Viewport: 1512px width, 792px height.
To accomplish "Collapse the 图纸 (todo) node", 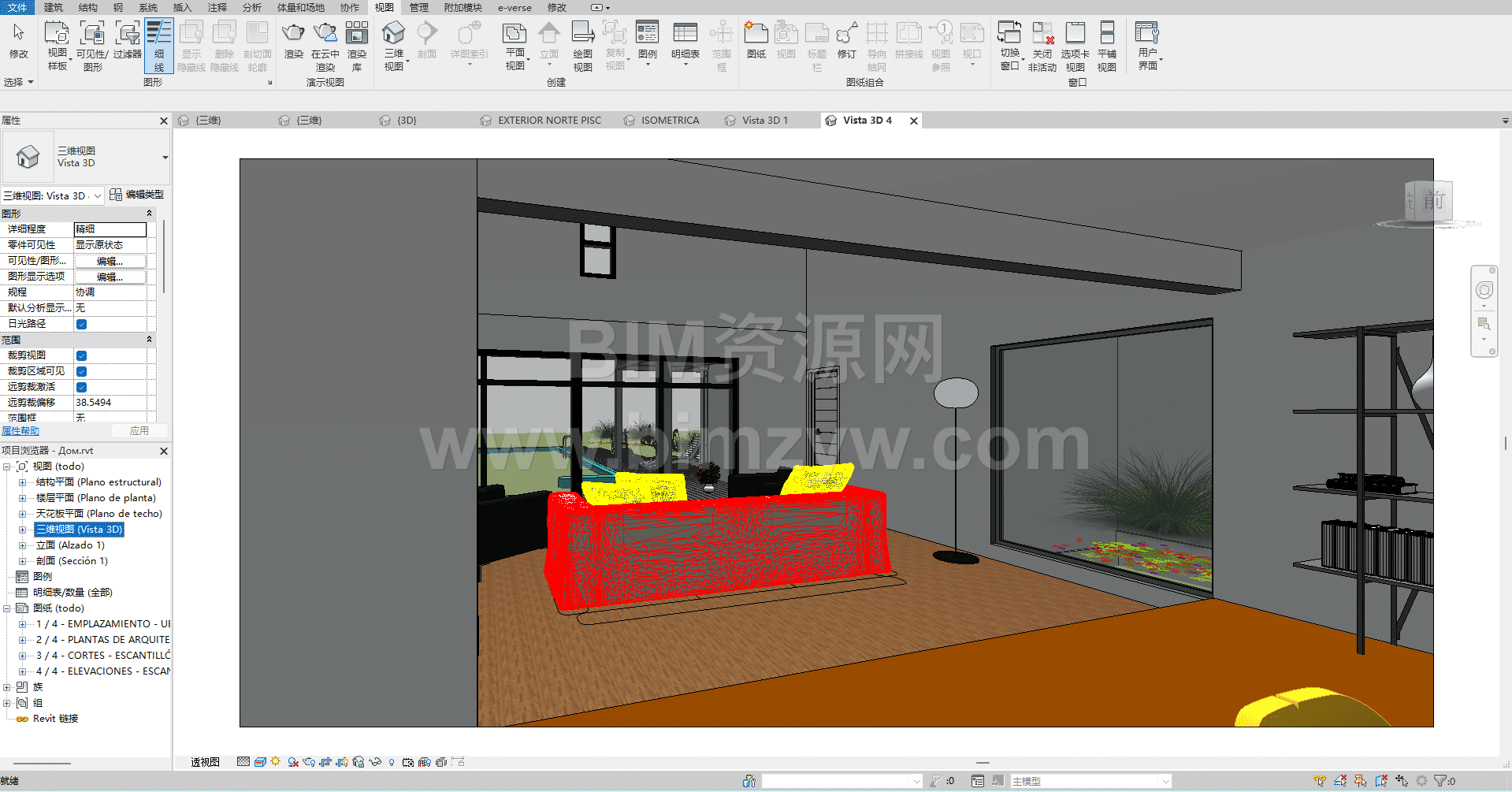I will [x=7, y=608].
